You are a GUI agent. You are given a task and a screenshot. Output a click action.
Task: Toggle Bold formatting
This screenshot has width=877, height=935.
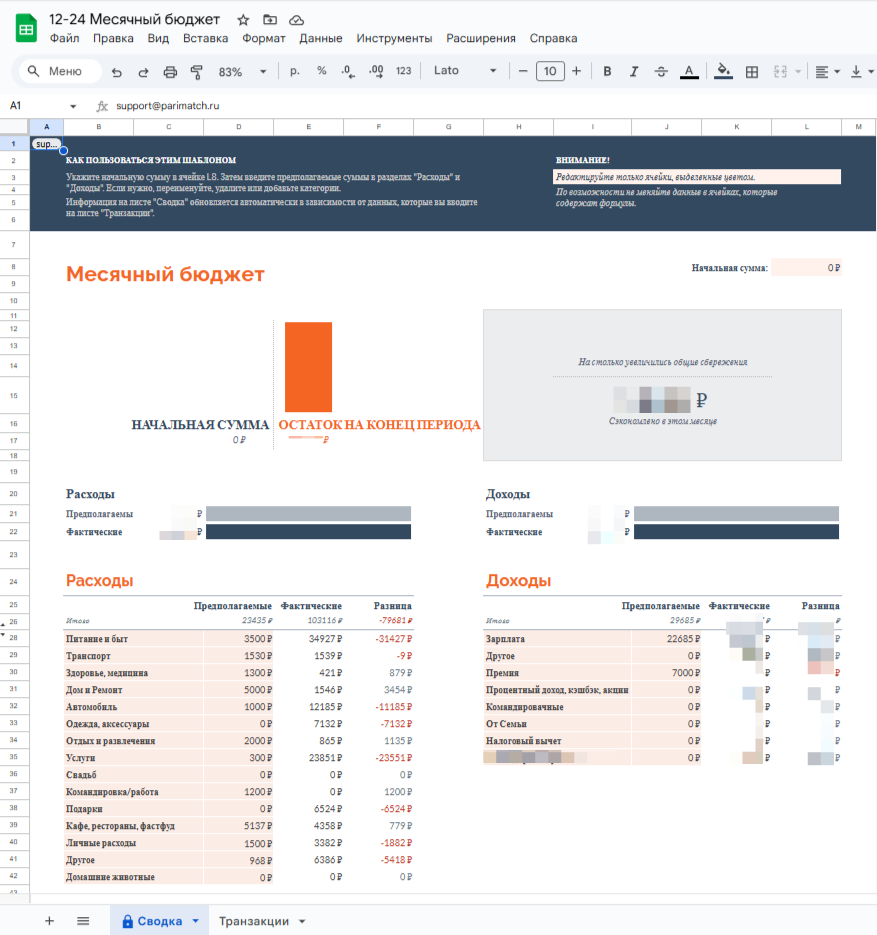point(607,72)
